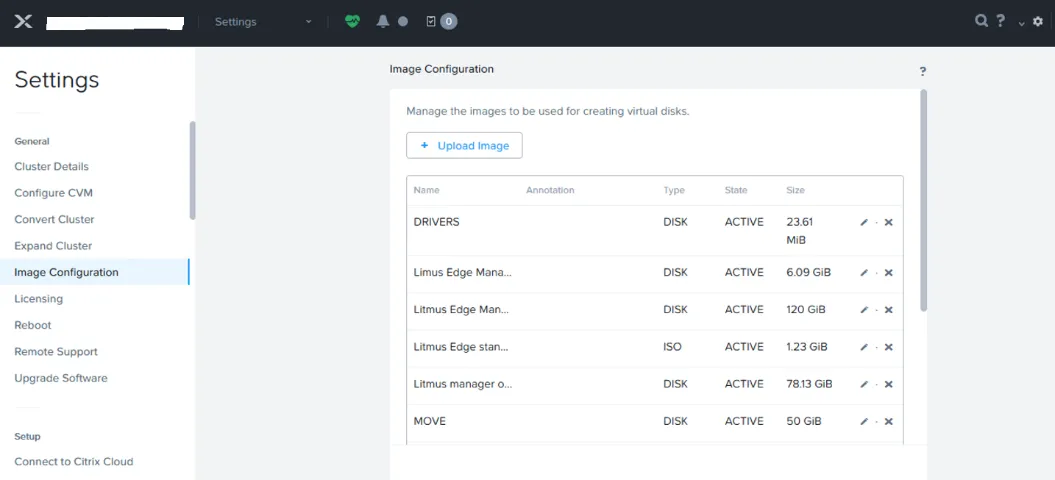This screenshot has width=1055, height=480.
Task: Click the sidebar vertical scrollbar
Action: click(x=192, y=170)
